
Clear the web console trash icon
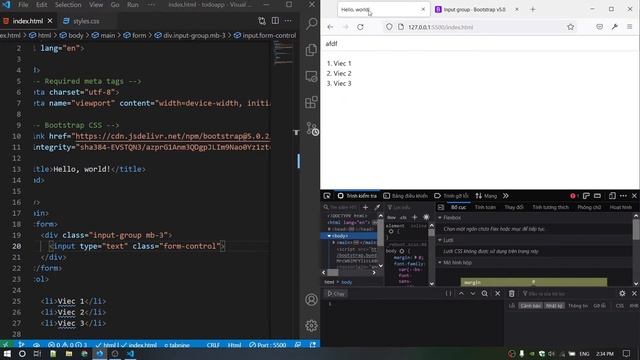pyautogui.click(x=511, y=293)
